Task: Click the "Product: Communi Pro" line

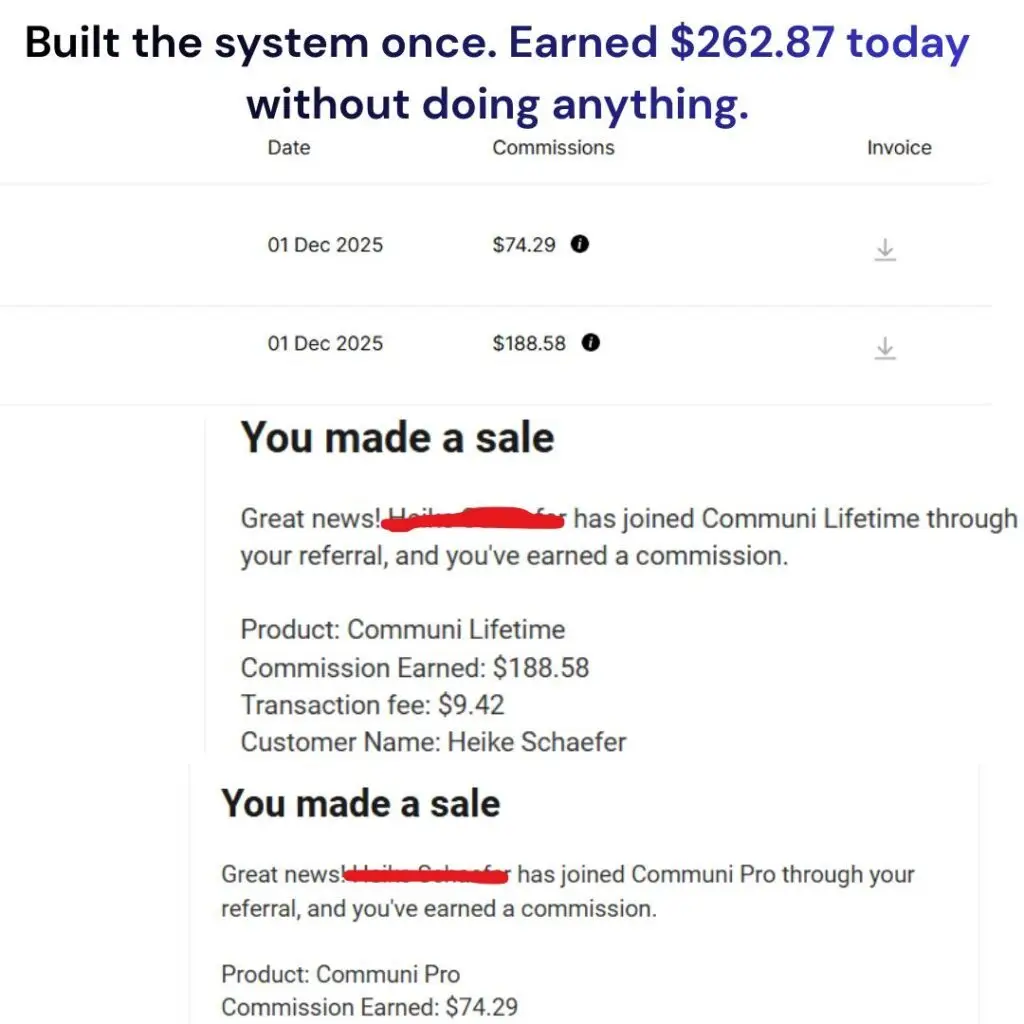Action: [x=340, y=974]
